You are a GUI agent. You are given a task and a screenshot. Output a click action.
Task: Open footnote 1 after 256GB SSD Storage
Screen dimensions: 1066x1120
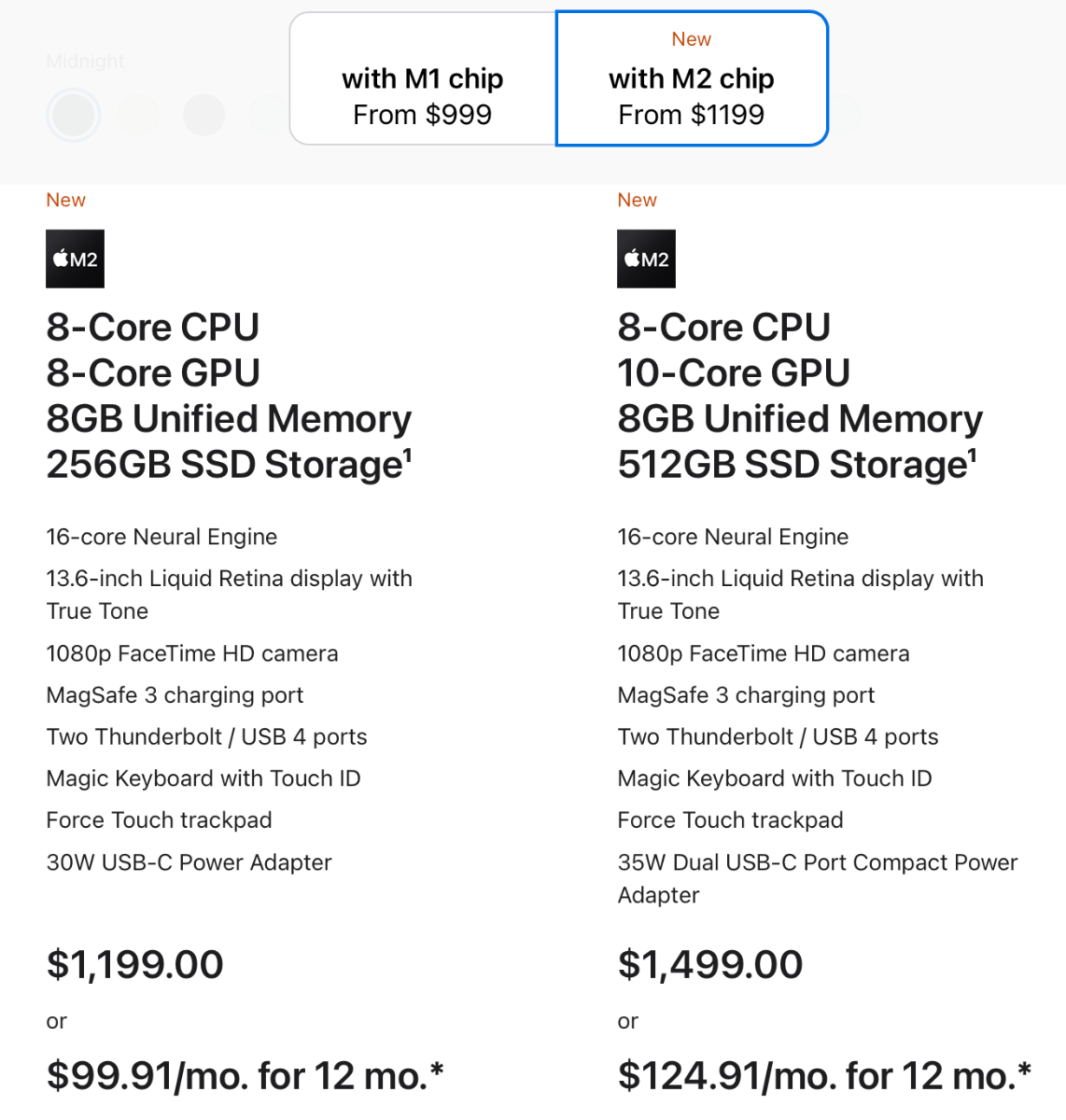click(407, 455)
